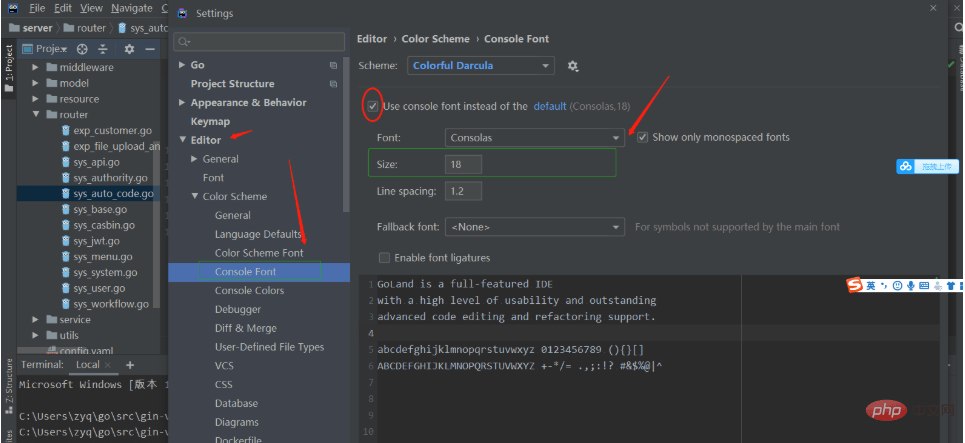
Task: Select Language Defaults in settings tree
Action: tap(258, 234)
